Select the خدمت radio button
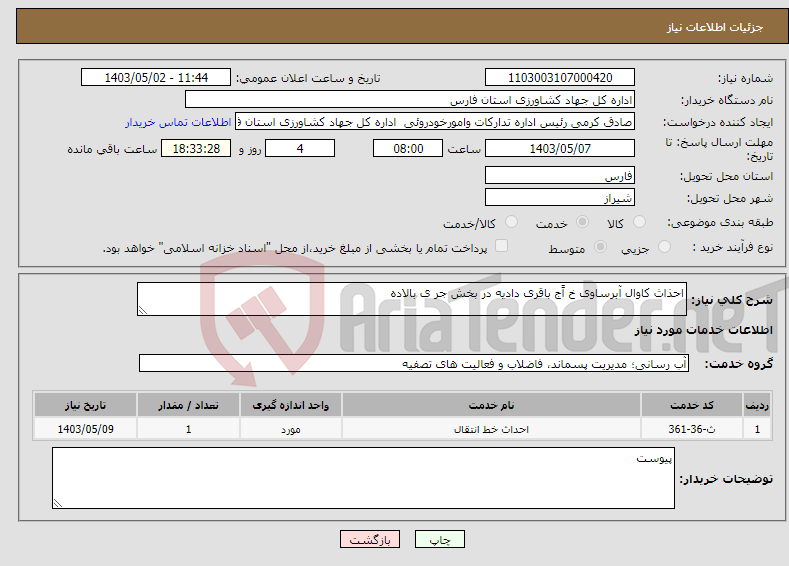Image resolution: width=789 pixels, height=566 pixels. 582,222
